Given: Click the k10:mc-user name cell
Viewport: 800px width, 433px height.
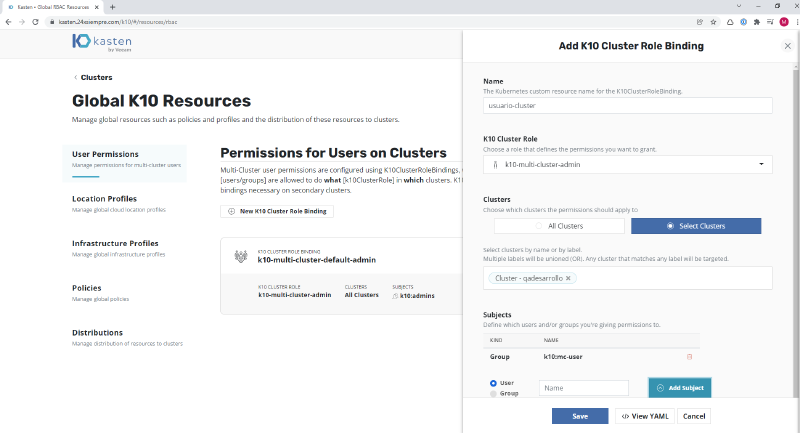Looking at the screenshot, I should [563, 356].
